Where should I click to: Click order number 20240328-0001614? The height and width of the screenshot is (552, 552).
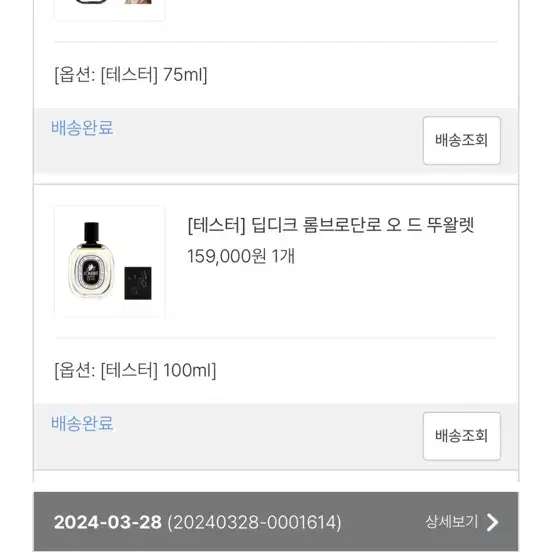pos(254,522)
